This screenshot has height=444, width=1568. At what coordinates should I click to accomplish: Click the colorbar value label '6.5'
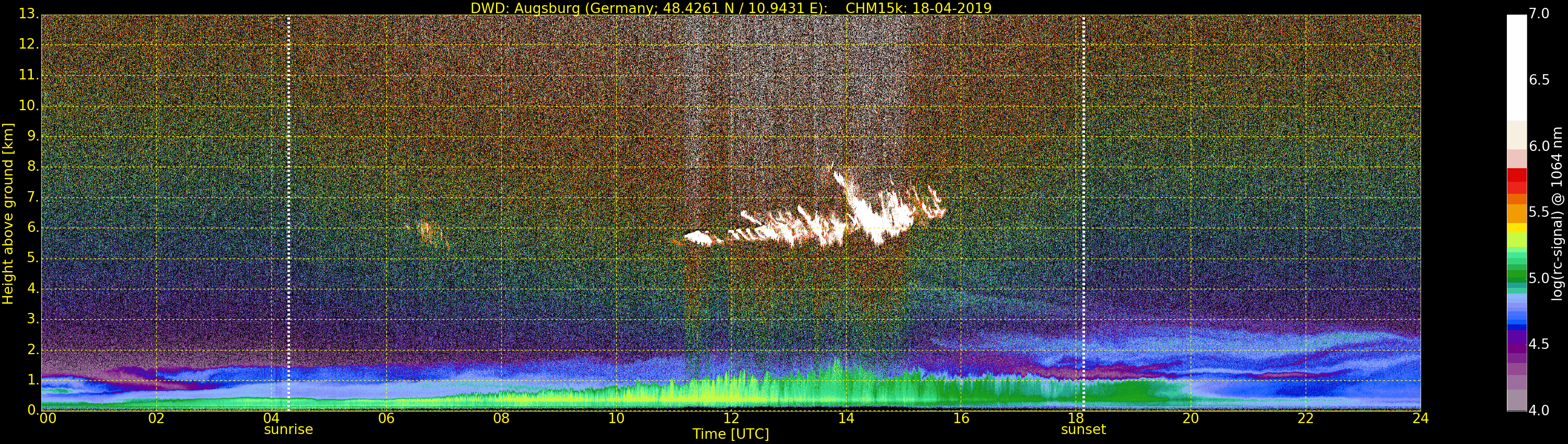pos(1539,80)
